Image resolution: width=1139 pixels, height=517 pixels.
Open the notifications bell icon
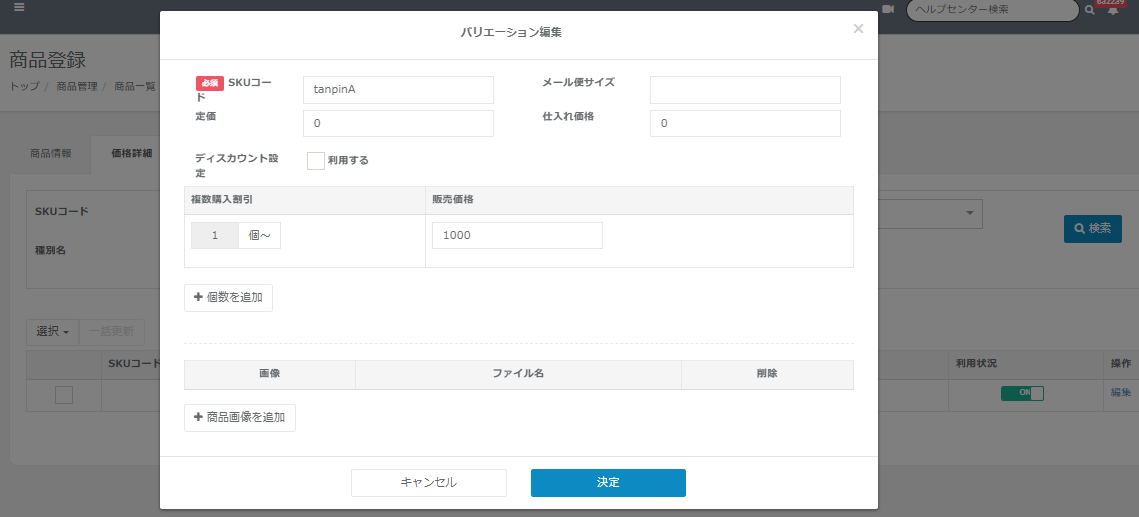(x=1113, y=11)
